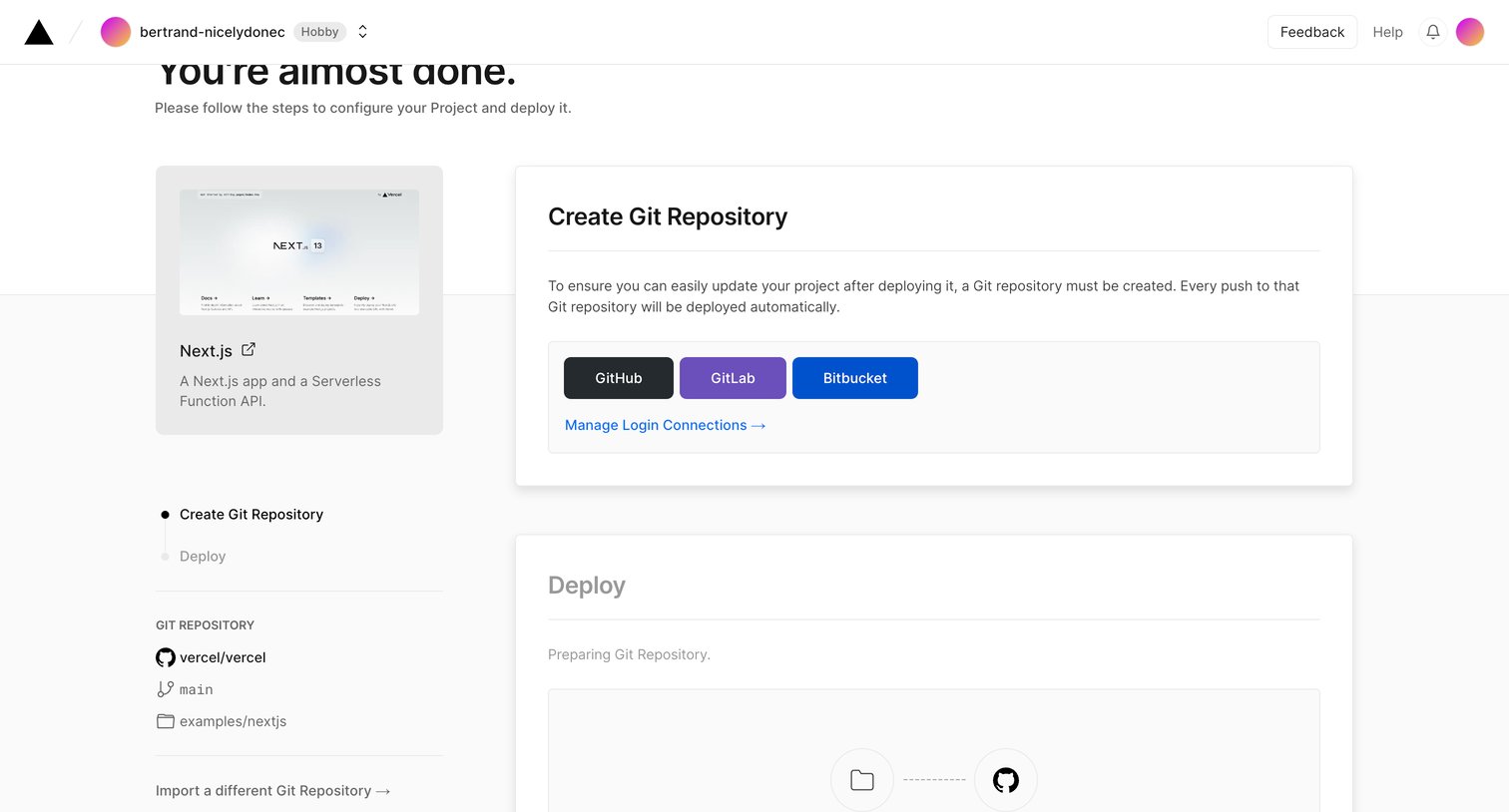This screenshot has height=812, width=1509.
Task: Open the notifications bell
Action: 1433,32
